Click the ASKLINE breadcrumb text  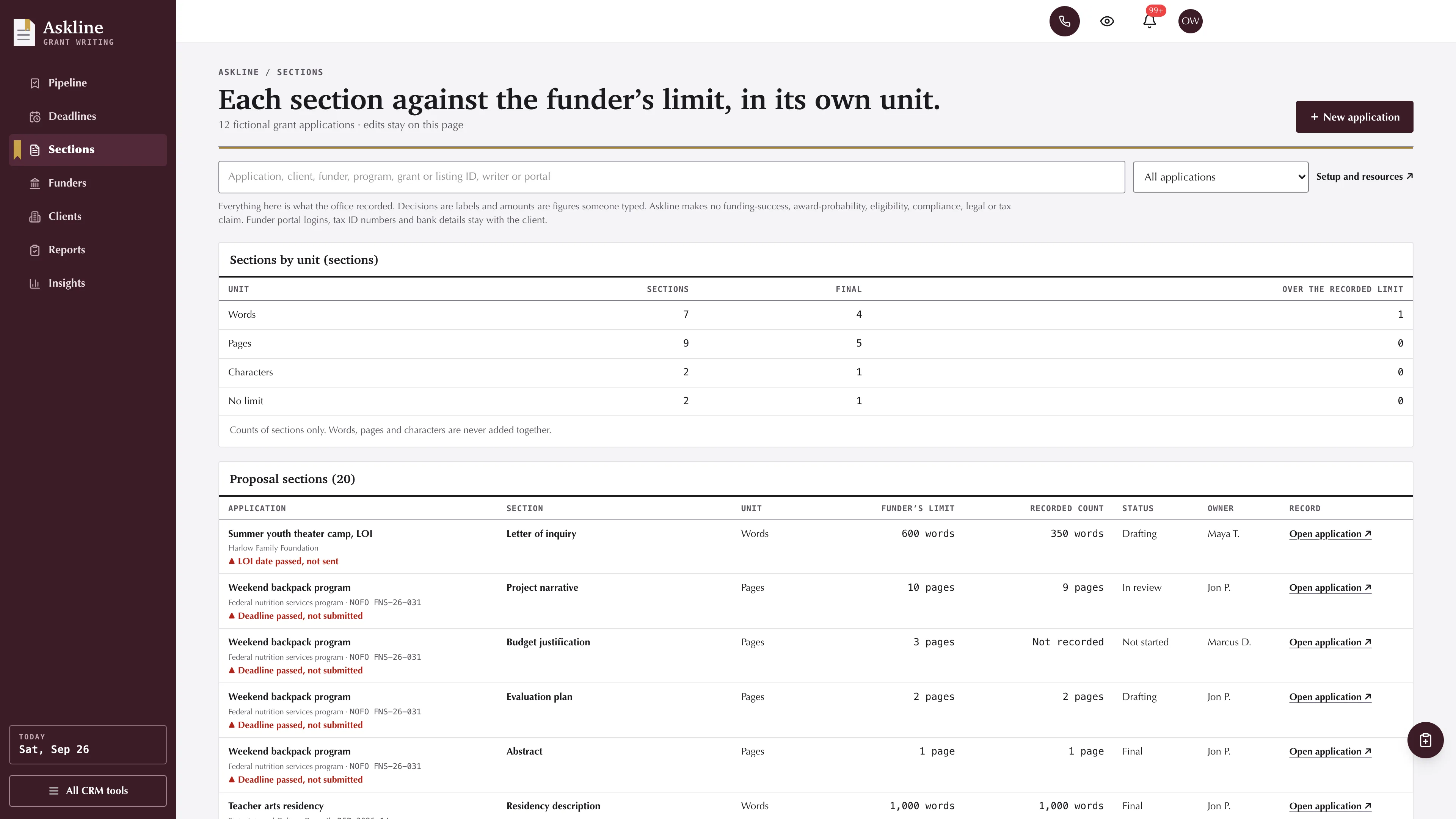238,72
